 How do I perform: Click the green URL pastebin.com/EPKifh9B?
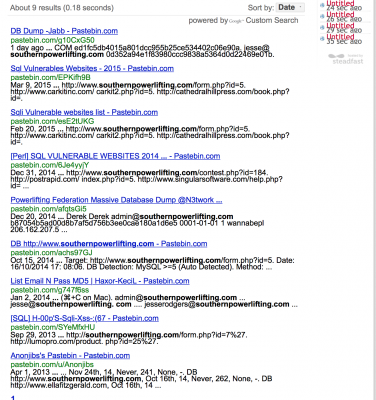[50, 77]
